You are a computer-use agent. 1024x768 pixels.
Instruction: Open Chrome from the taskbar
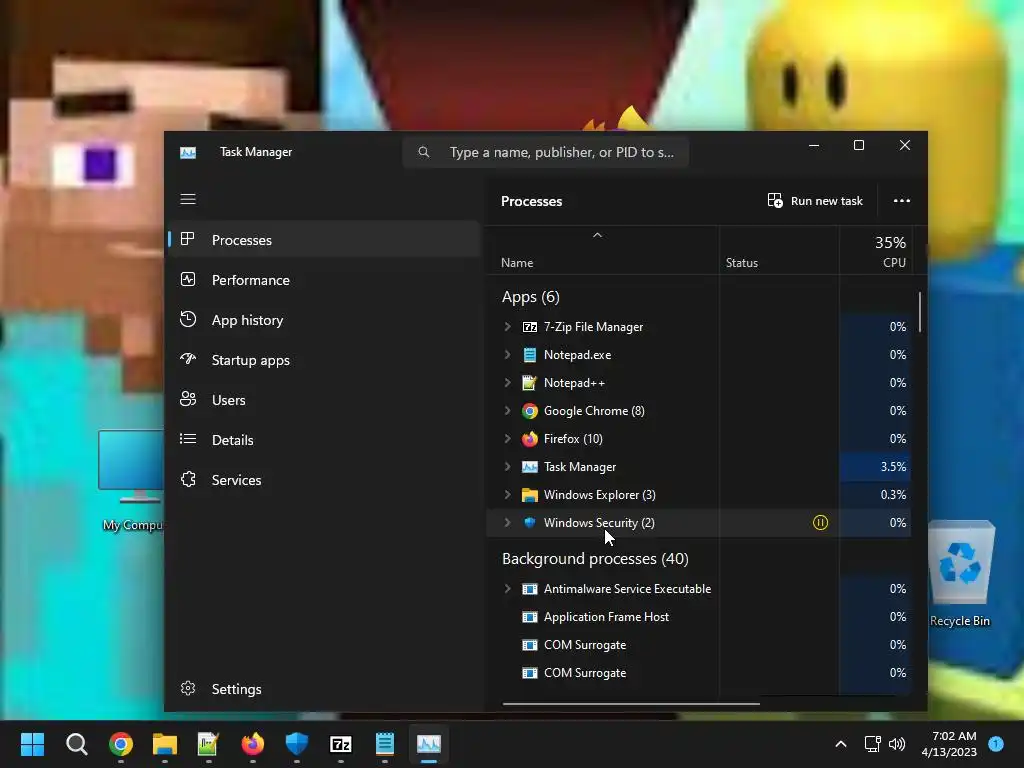coord(121,744)
